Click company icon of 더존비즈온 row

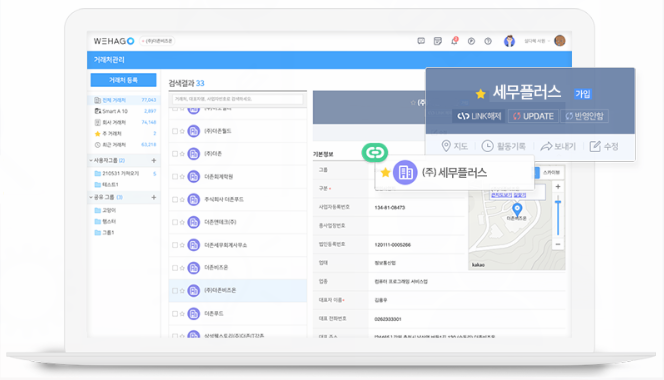click(x=194, y=268)
